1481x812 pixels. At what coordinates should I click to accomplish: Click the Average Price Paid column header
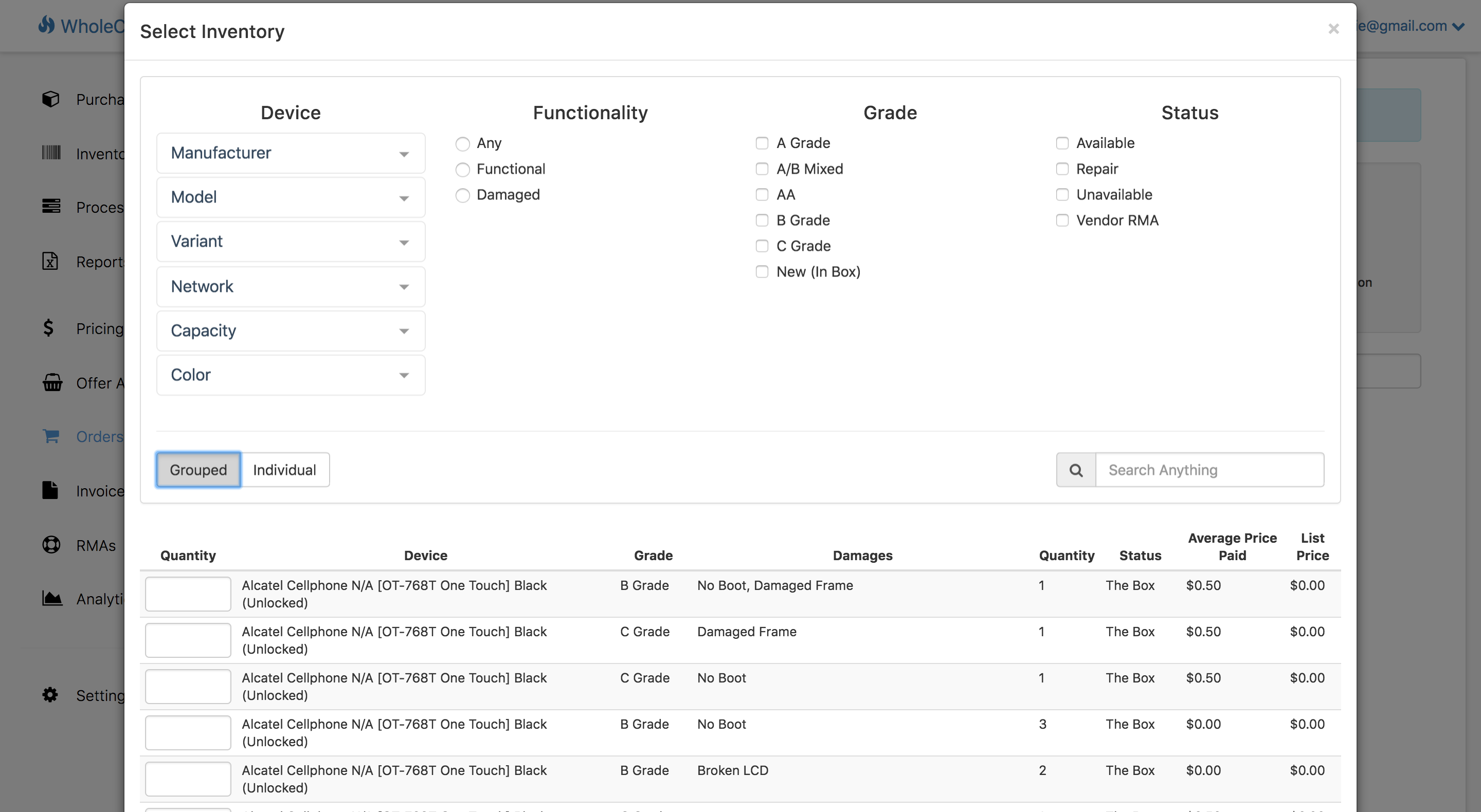(x=1232, y=546)
